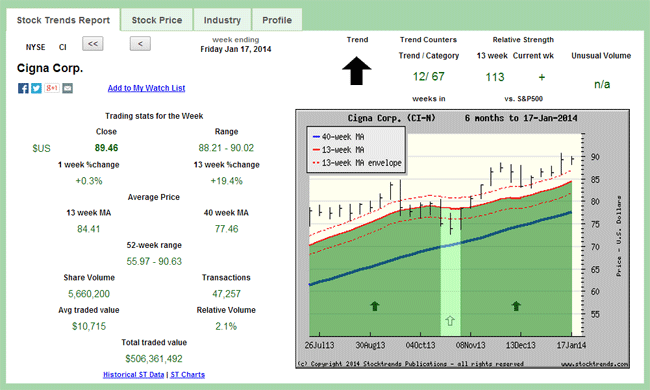Click the current week plus sign
The width and height of the screenshot is (650, 390).
541,77
